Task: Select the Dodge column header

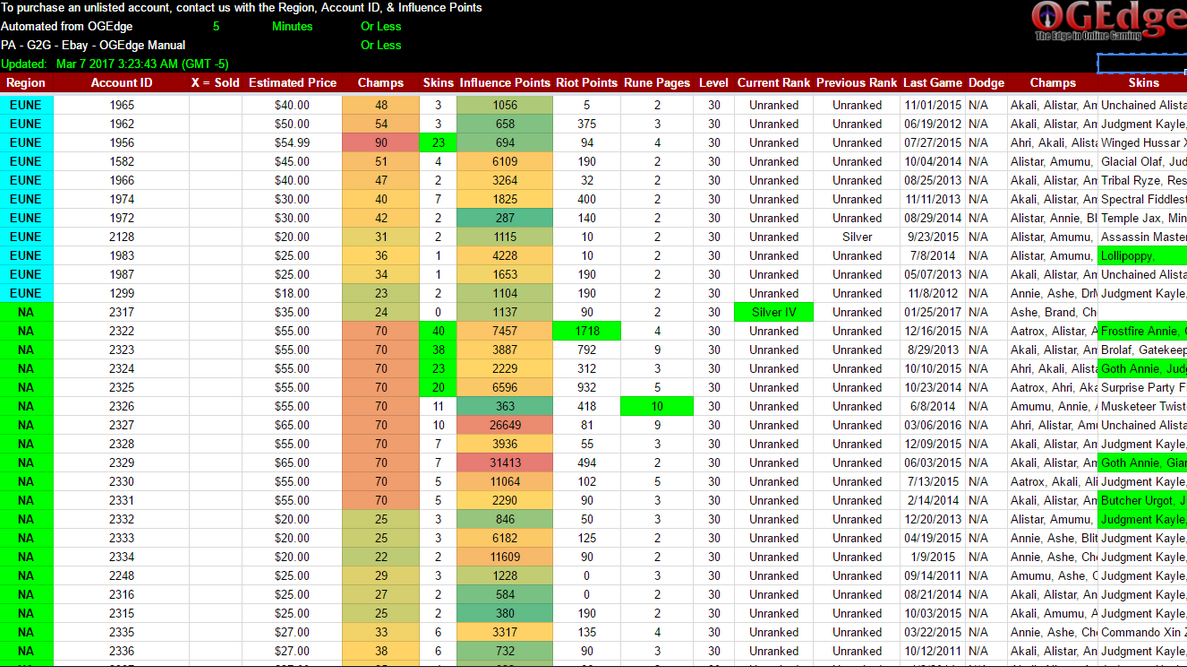Action: [986, 83]
